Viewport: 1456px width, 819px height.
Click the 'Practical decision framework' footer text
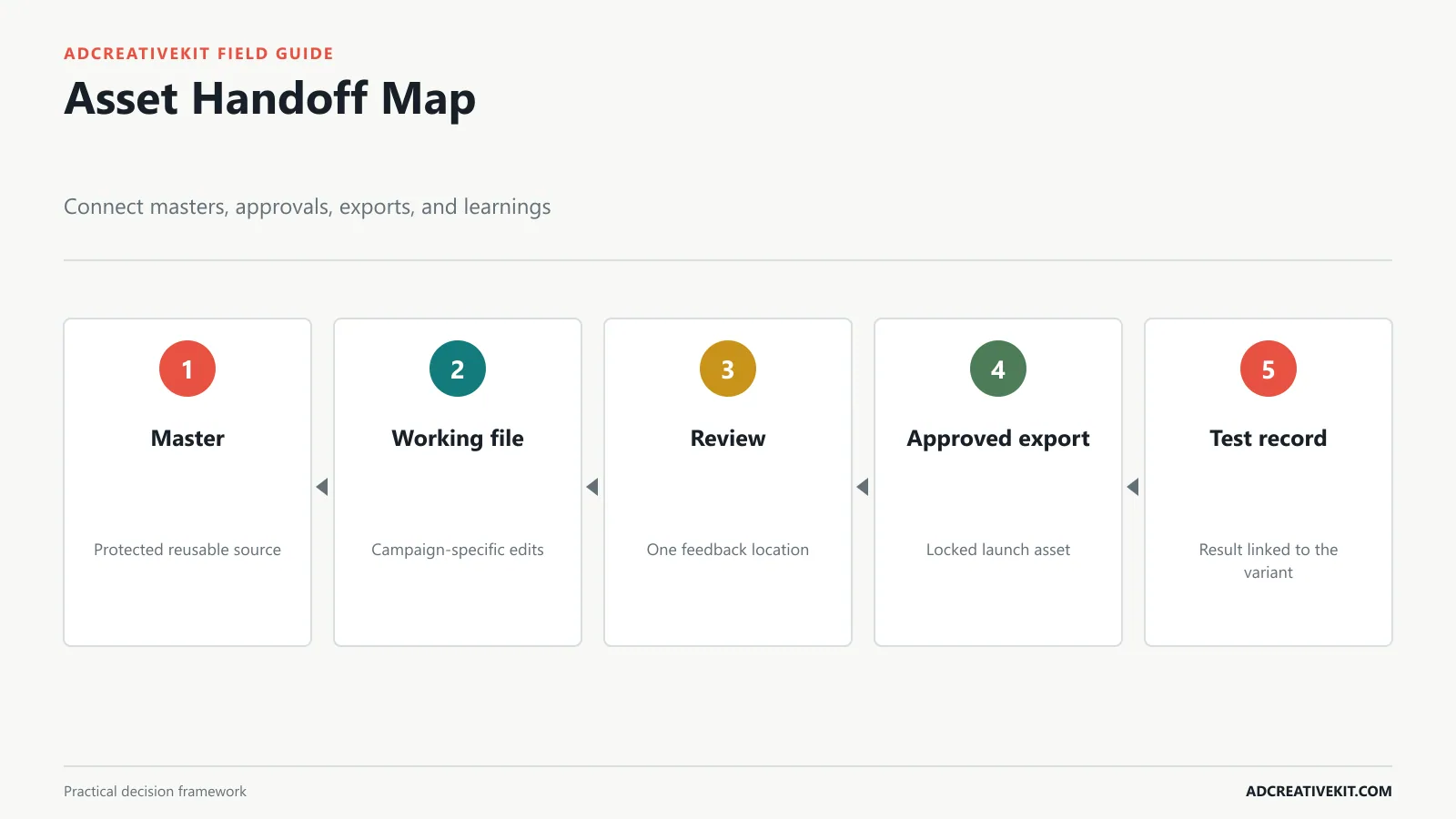click(155, 792)
